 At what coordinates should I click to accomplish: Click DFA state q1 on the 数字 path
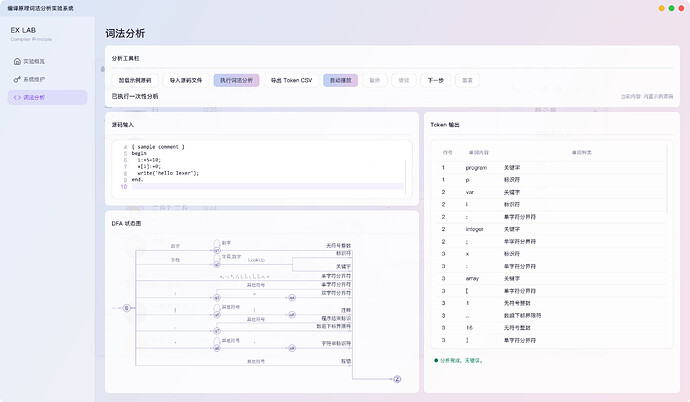click(217, 250)
